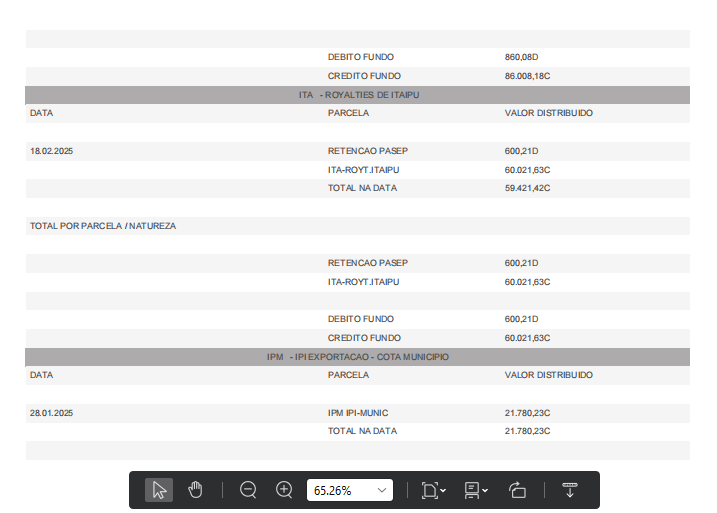Click the zoom percentage input field
Image resolution: width=717 pixels, height=513 pixels.
(338, 490)
